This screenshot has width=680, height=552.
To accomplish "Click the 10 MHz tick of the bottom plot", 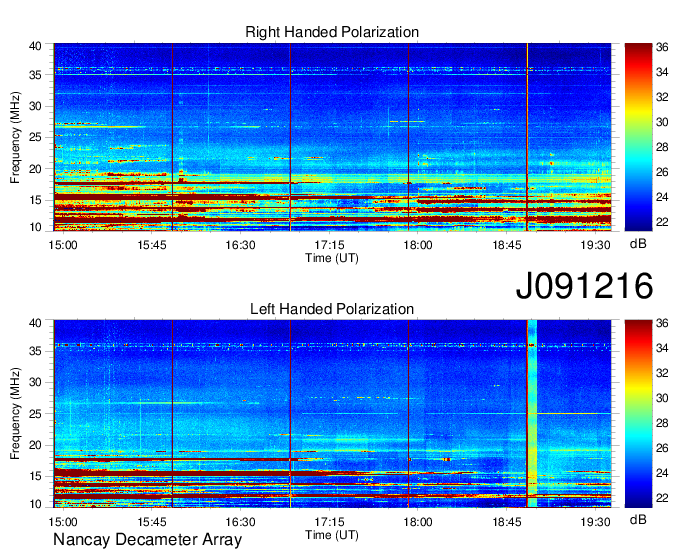I will click(35, 504).
